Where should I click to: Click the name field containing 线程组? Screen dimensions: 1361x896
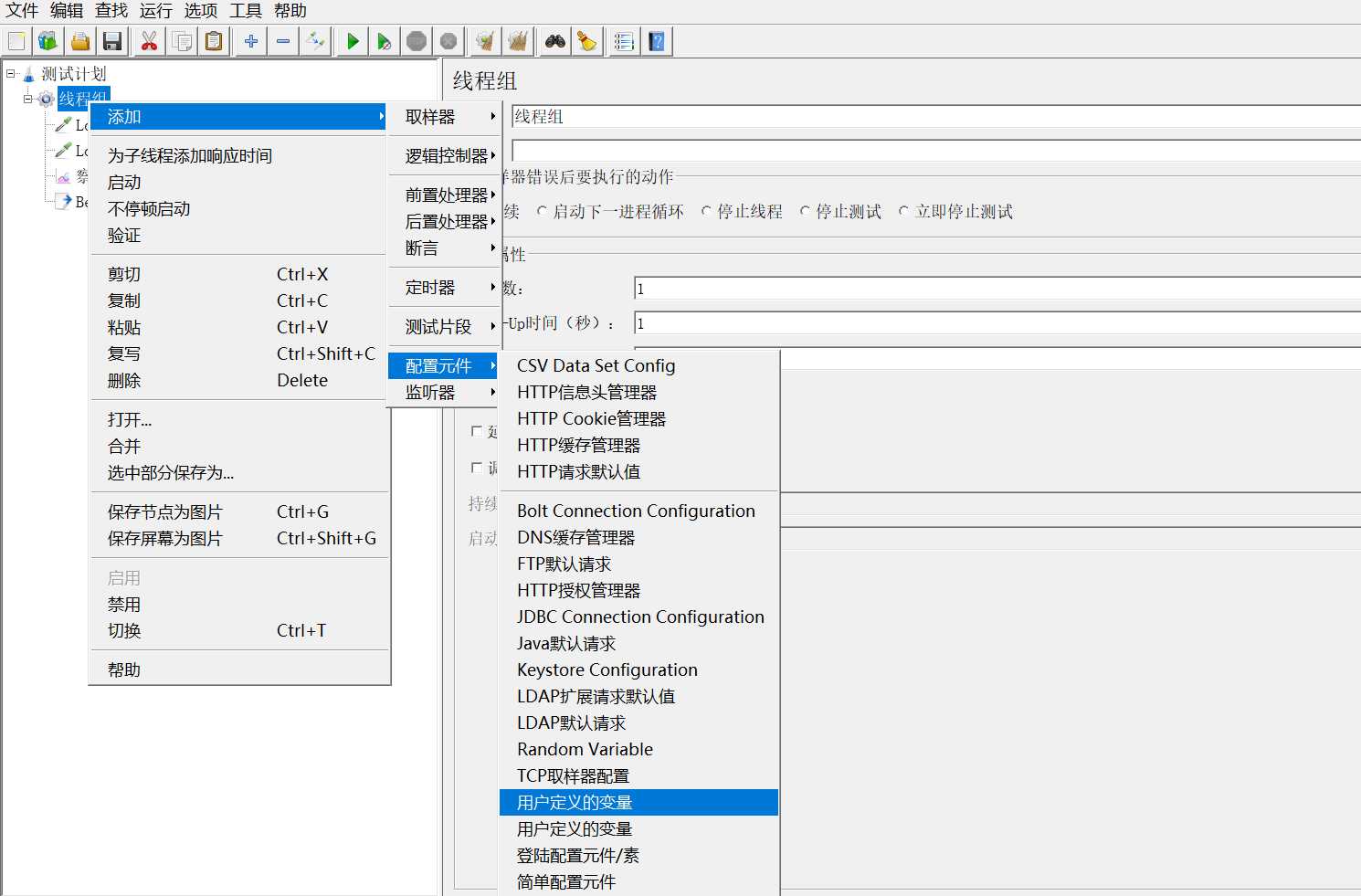(x=936, y=117)
